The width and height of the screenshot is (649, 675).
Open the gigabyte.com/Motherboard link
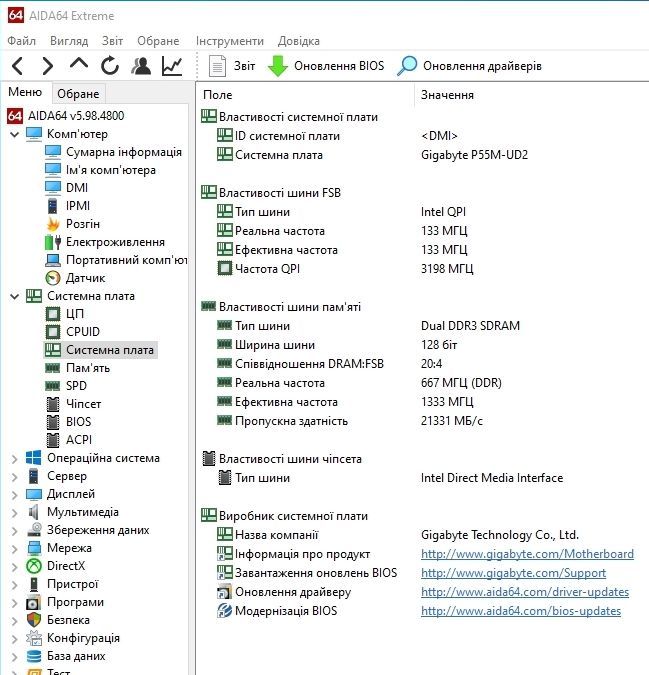click(x=527, y=554)
